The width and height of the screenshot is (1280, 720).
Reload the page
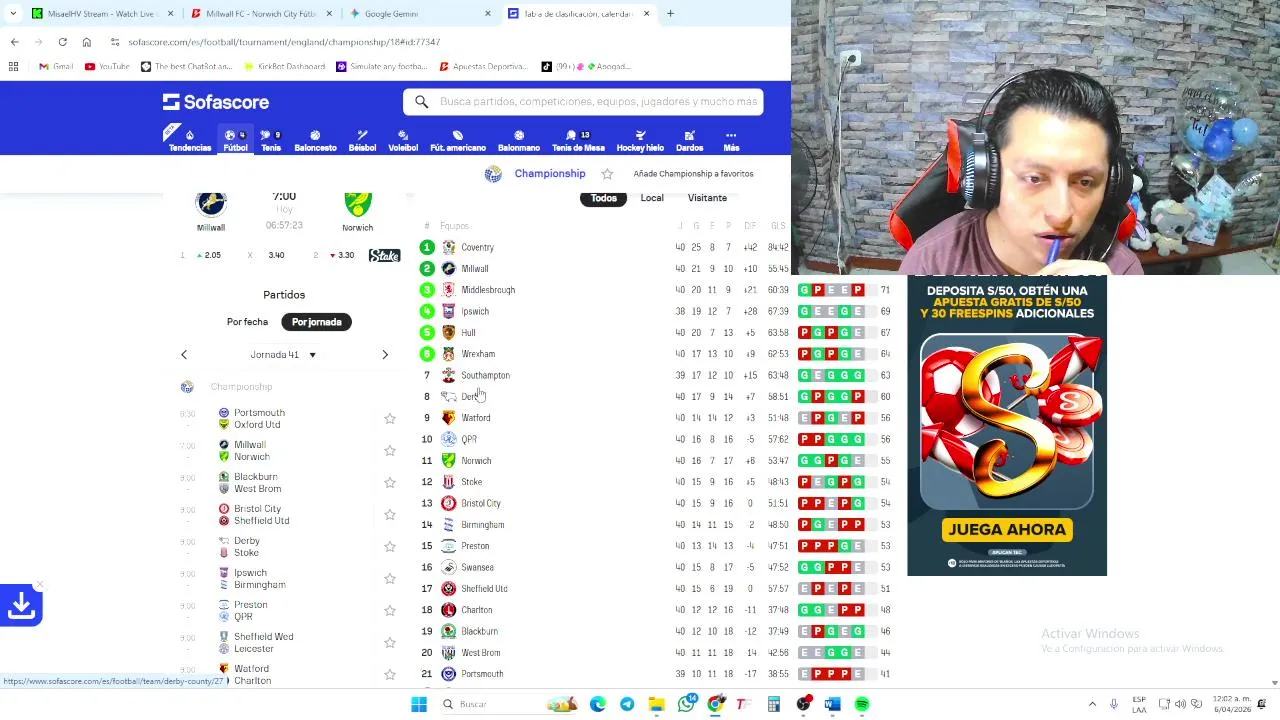(62, 42)
